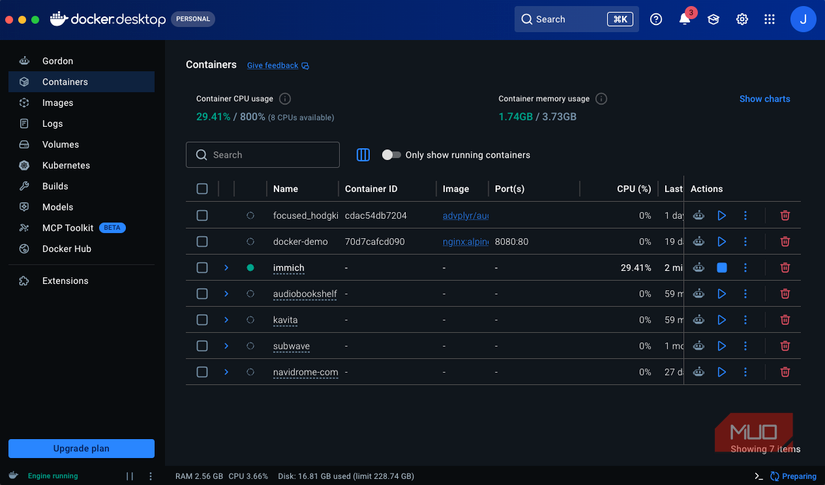Expand the navidrome-com stack
Screen dimensions: 825x485
(226, 372)
